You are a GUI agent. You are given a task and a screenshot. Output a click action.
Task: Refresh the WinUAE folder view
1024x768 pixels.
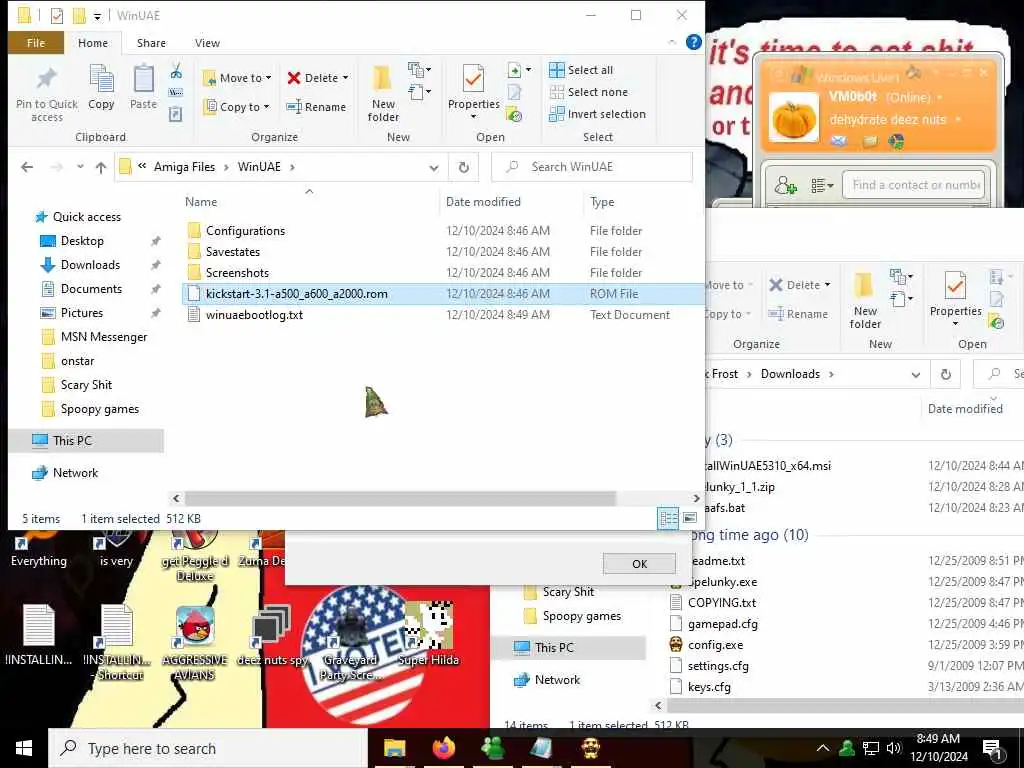(464, 167)
